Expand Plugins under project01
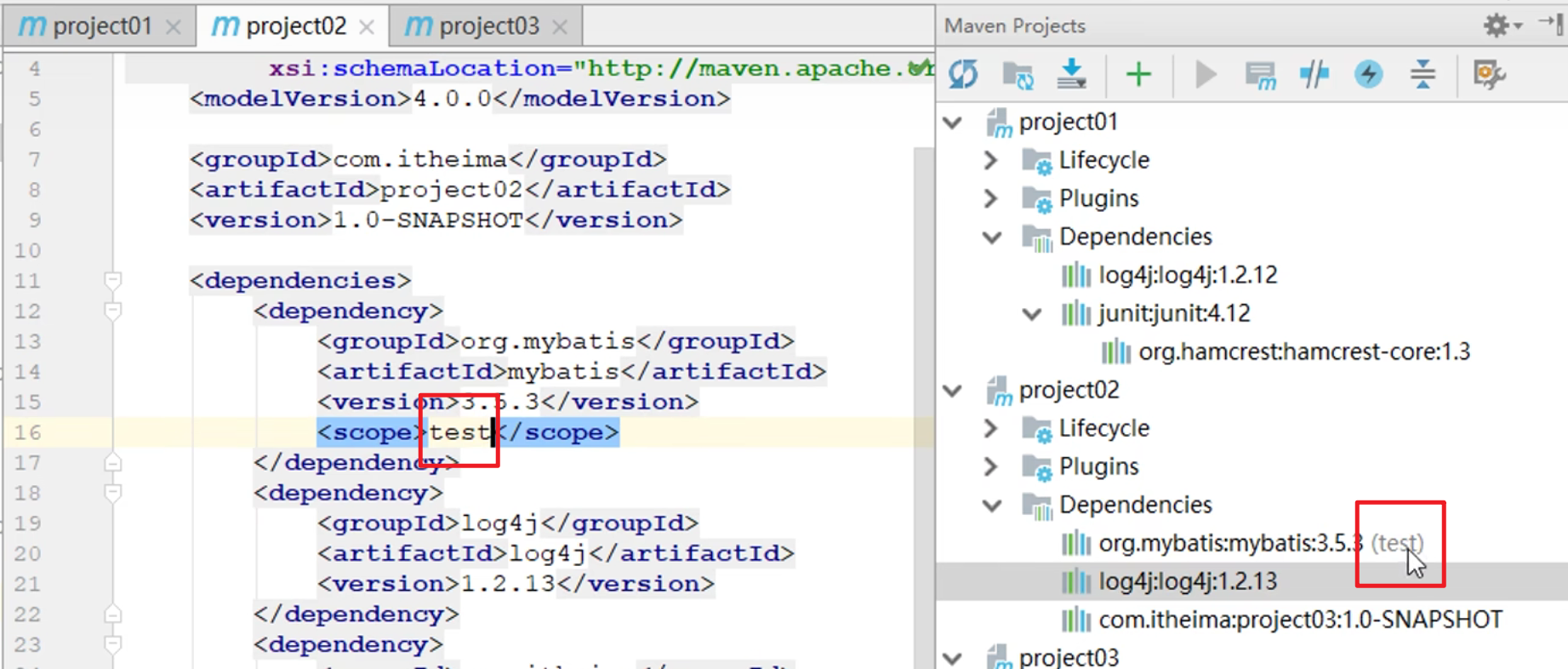 pos(990,198)
